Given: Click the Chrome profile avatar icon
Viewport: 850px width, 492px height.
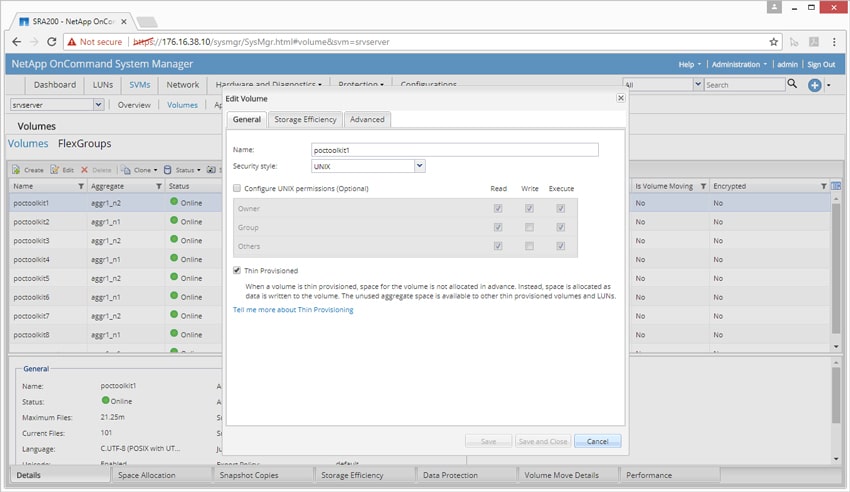Looking at the screenshot, I should pyautogui.click(x=774, y=7).
